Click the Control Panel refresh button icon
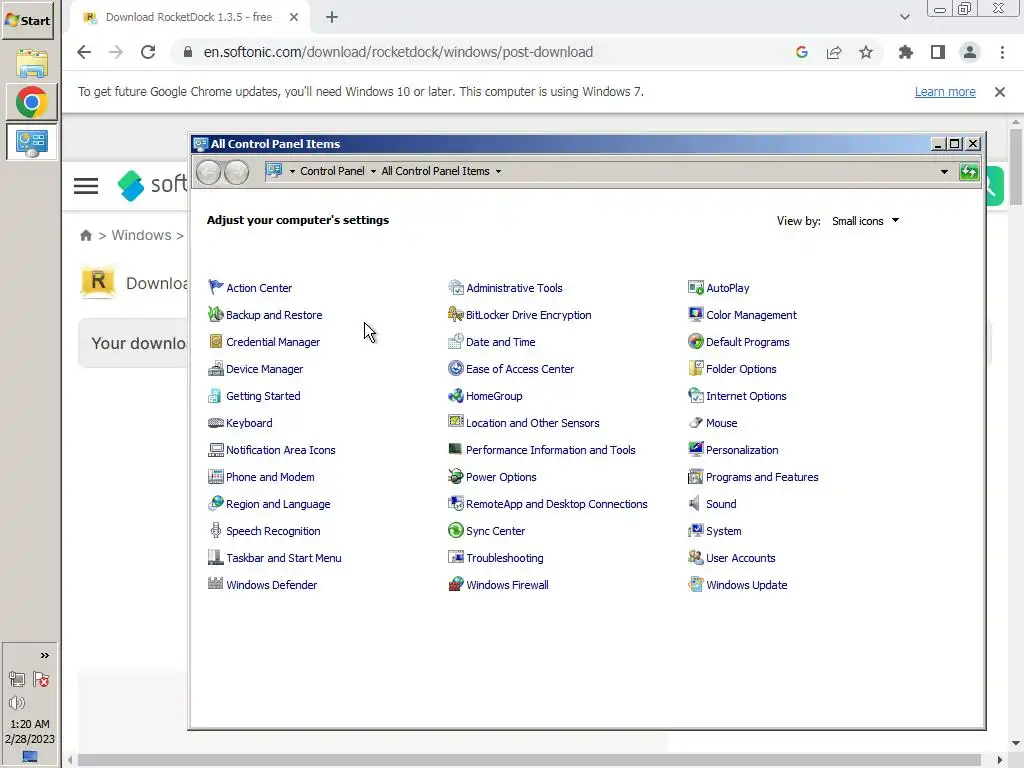Screen dimensions: 1024x768 pyautogui.click(x=968, y=172)
